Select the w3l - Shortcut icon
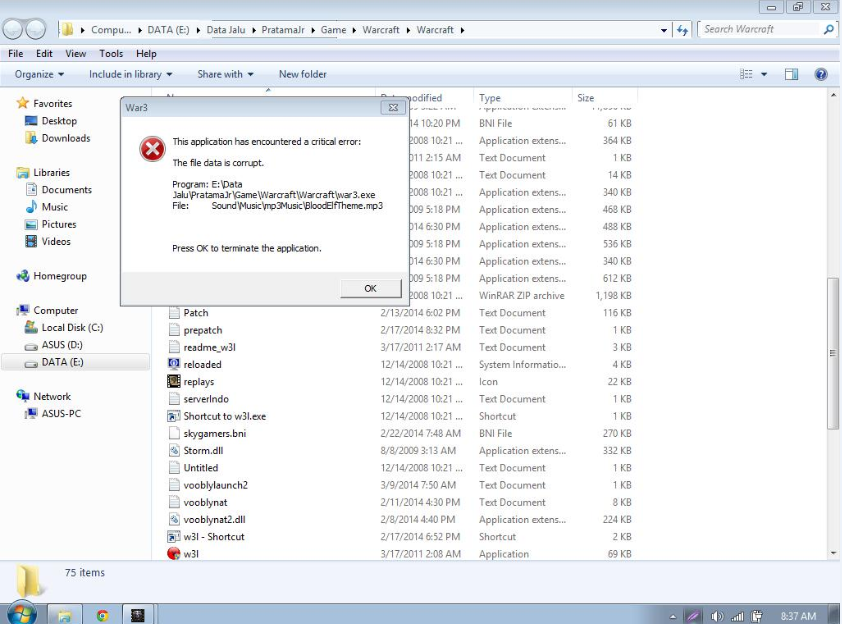The image size is (842, 624). (174, 536)
